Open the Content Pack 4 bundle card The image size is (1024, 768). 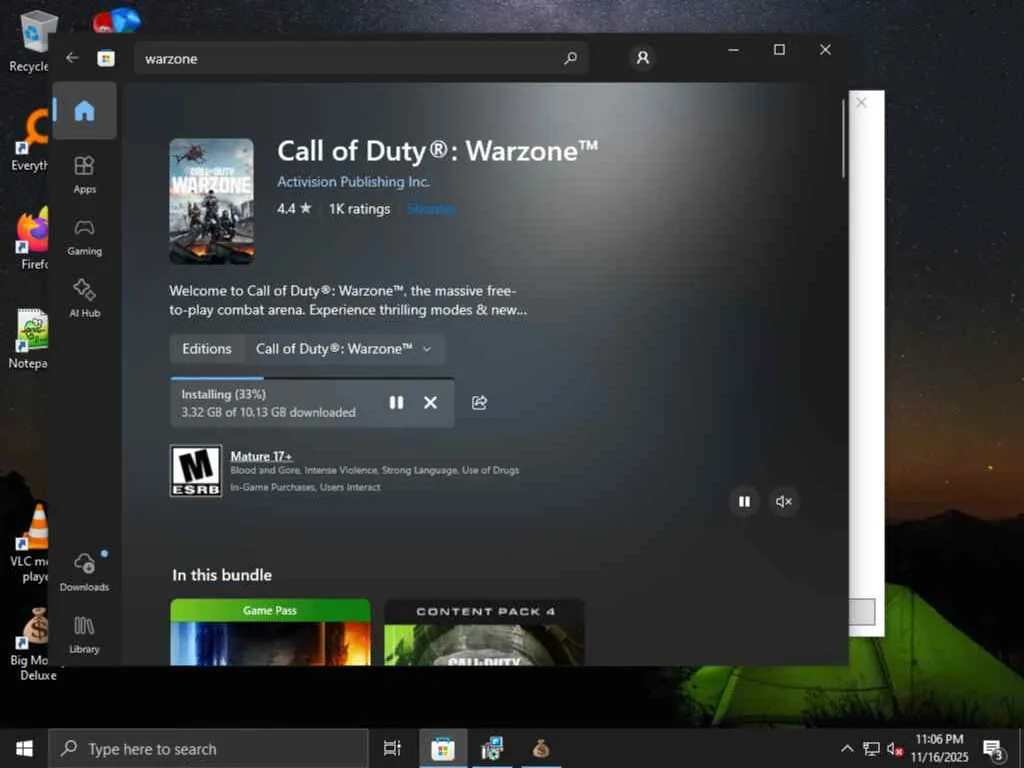click(x=485, y=632)
